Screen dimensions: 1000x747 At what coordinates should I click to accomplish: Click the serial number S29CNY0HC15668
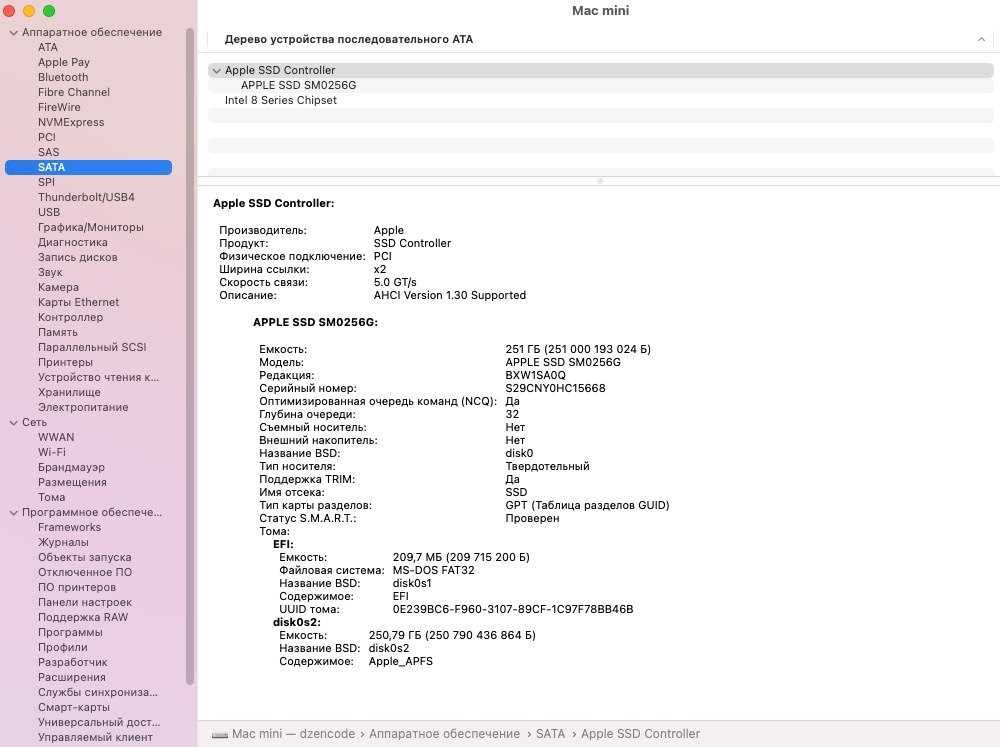click(x=555, y=388)
